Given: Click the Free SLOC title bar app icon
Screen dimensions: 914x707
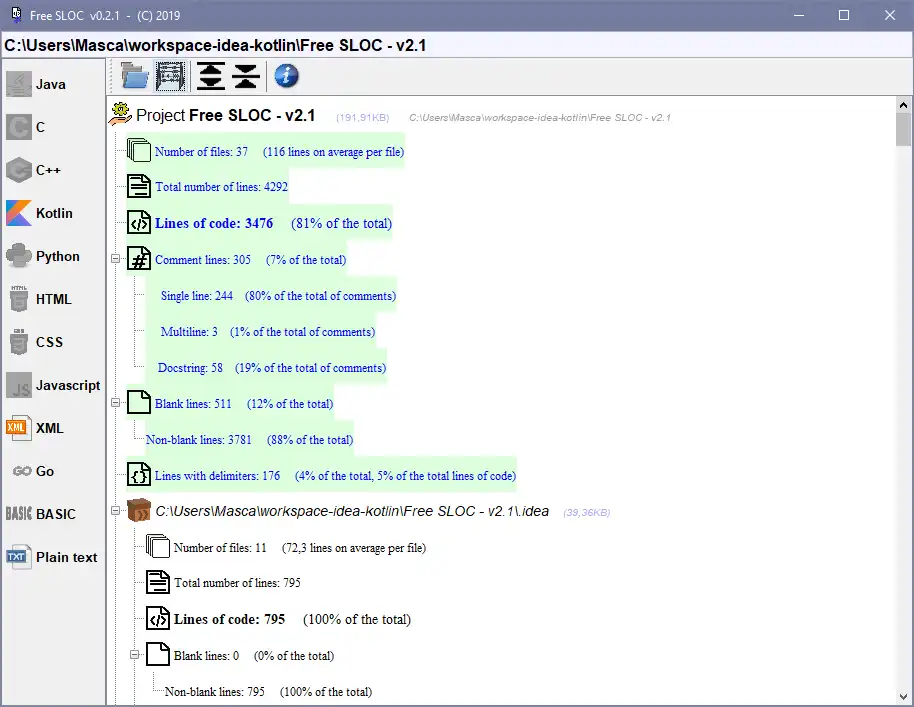Looking at the screenshot, I should [16, 15].
